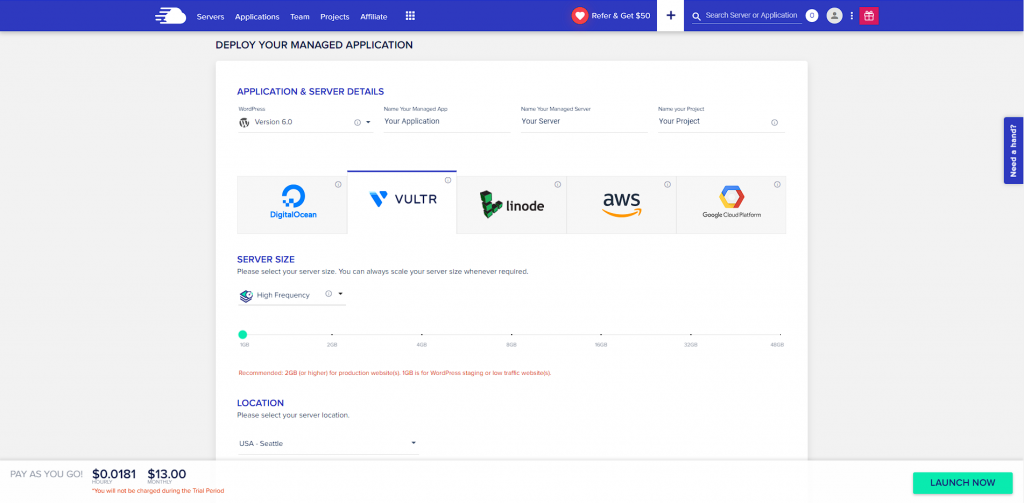The width and height of the screenshot is (1024, 503).
Task: Click the pink gift icon
Action: 869,16
